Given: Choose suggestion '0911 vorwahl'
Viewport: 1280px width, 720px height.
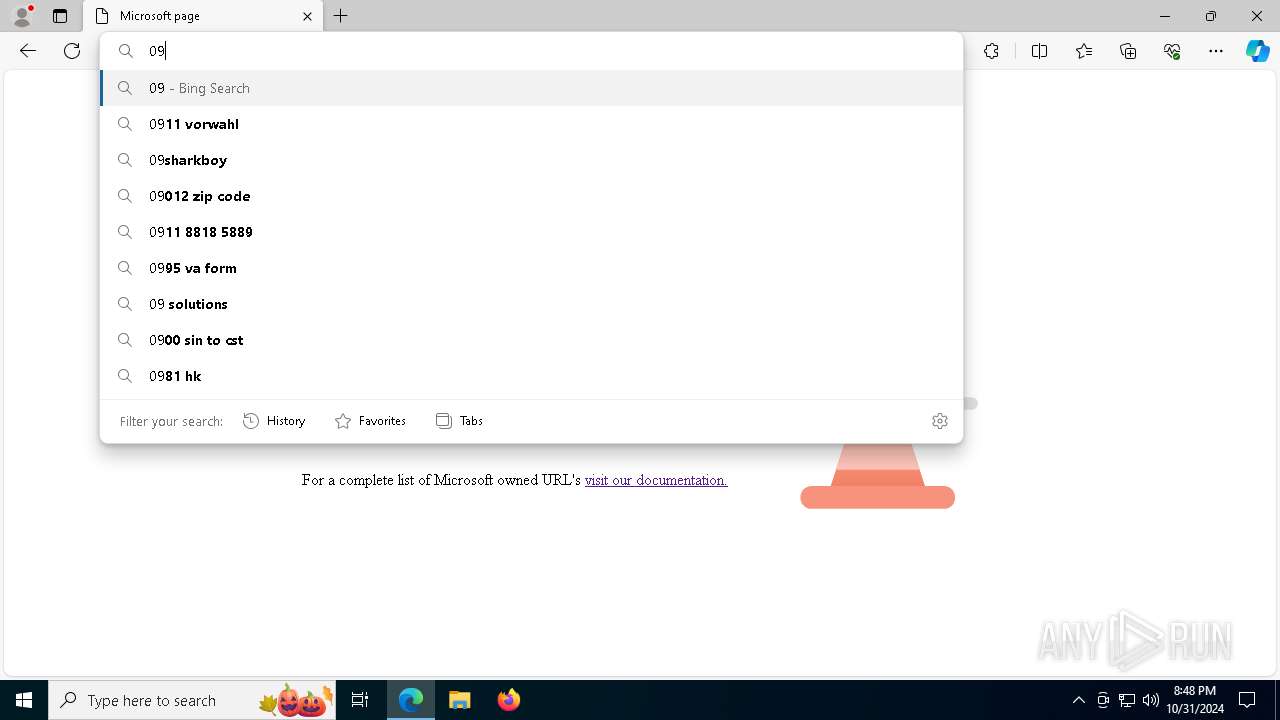Looking at the screenshot, I should 531,124.
